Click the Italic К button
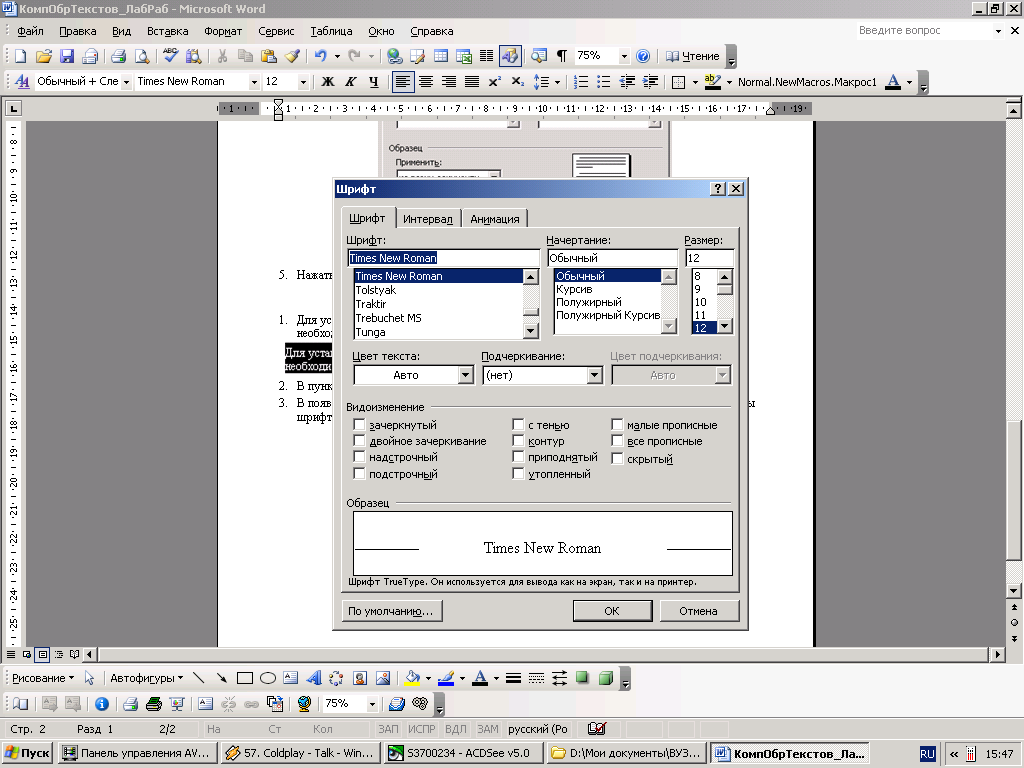Screen dimensions: 1024x768 pos(351,82)
